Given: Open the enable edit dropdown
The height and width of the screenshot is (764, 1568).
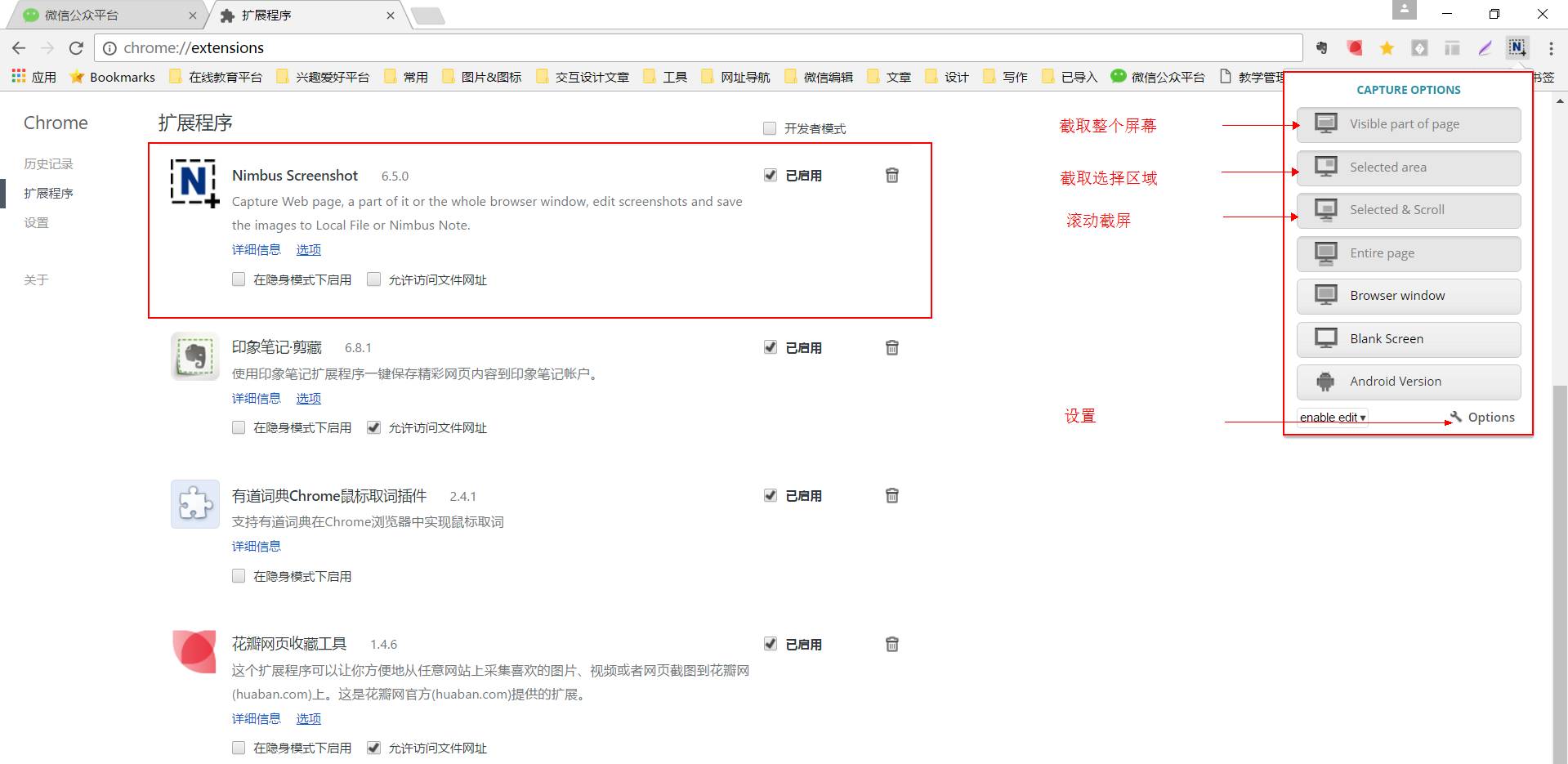Looking at the screenshot, I should click(1333, 418).
